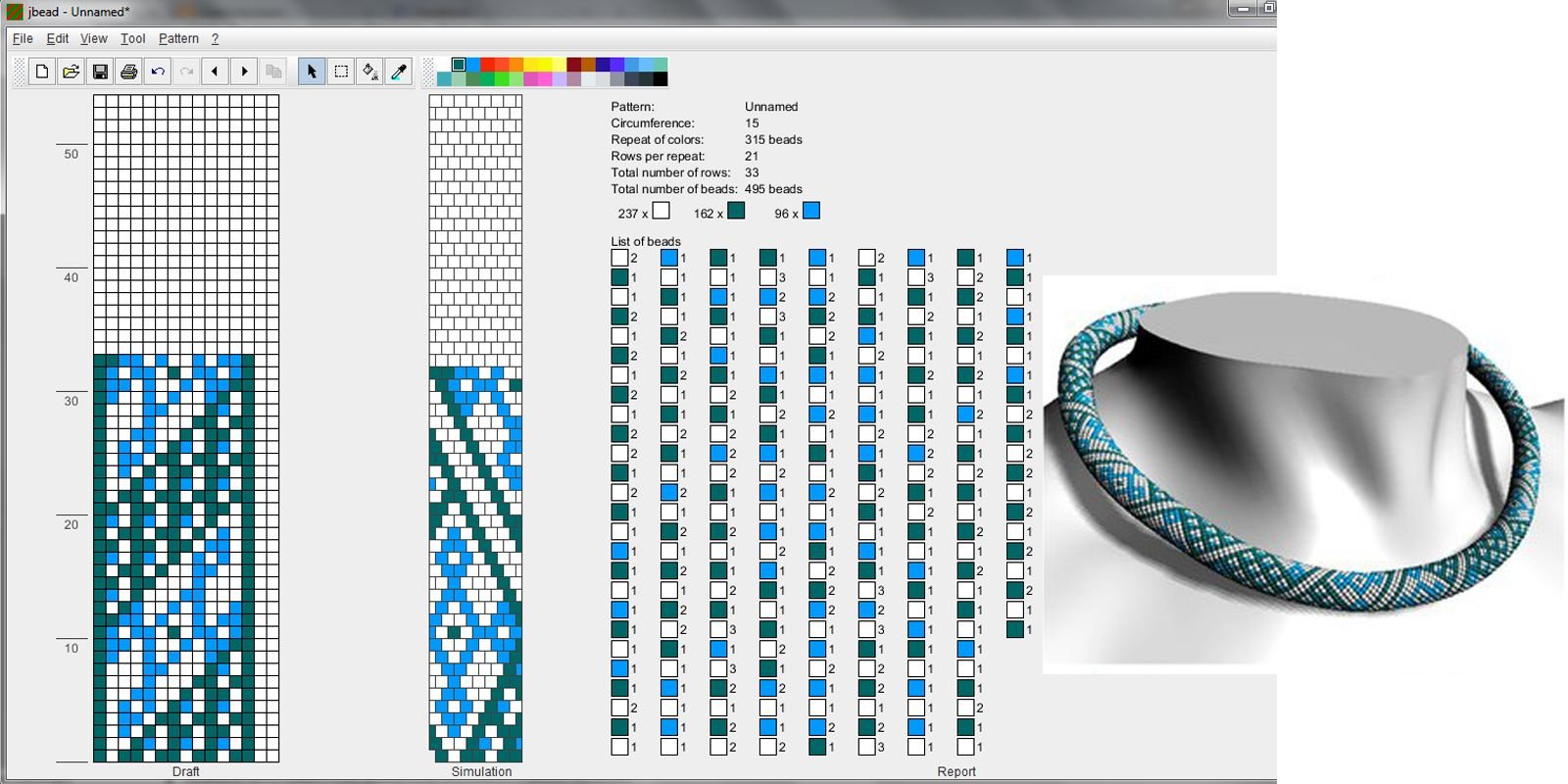Image resolution: width=1568 pixels, height=784 pixels.
Task: Select the arrow pointer tool
Action: click(312, 72)
